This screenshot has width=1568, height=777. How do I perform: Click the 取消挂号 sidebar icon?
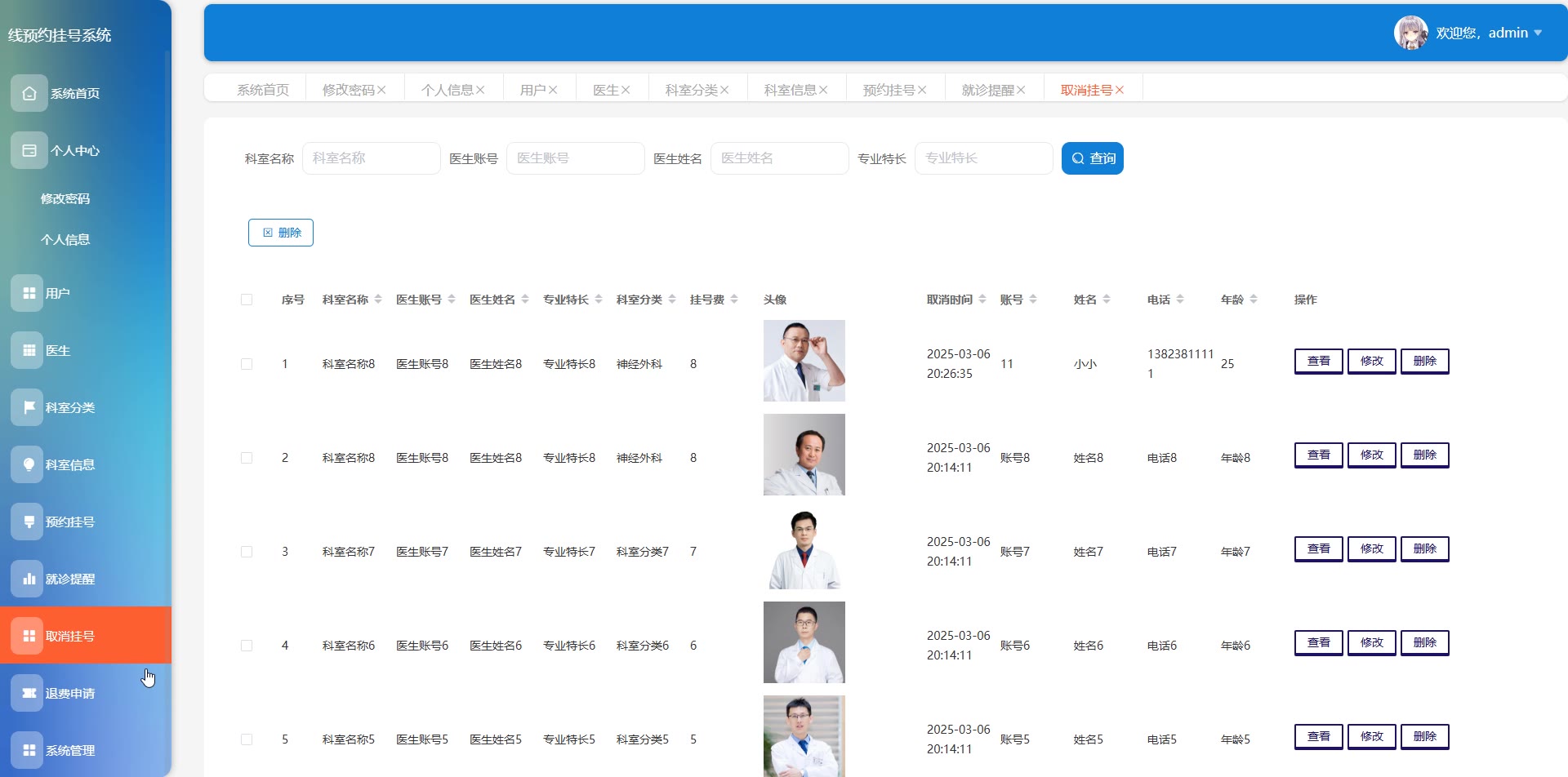[28, 636]
